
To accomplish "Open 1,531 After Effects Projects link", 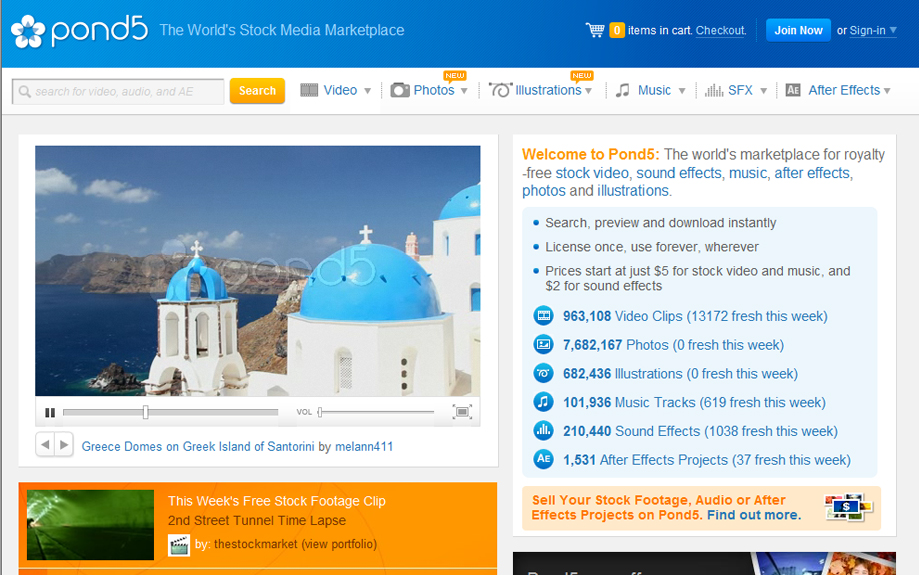I will click(x=707, y=460).
